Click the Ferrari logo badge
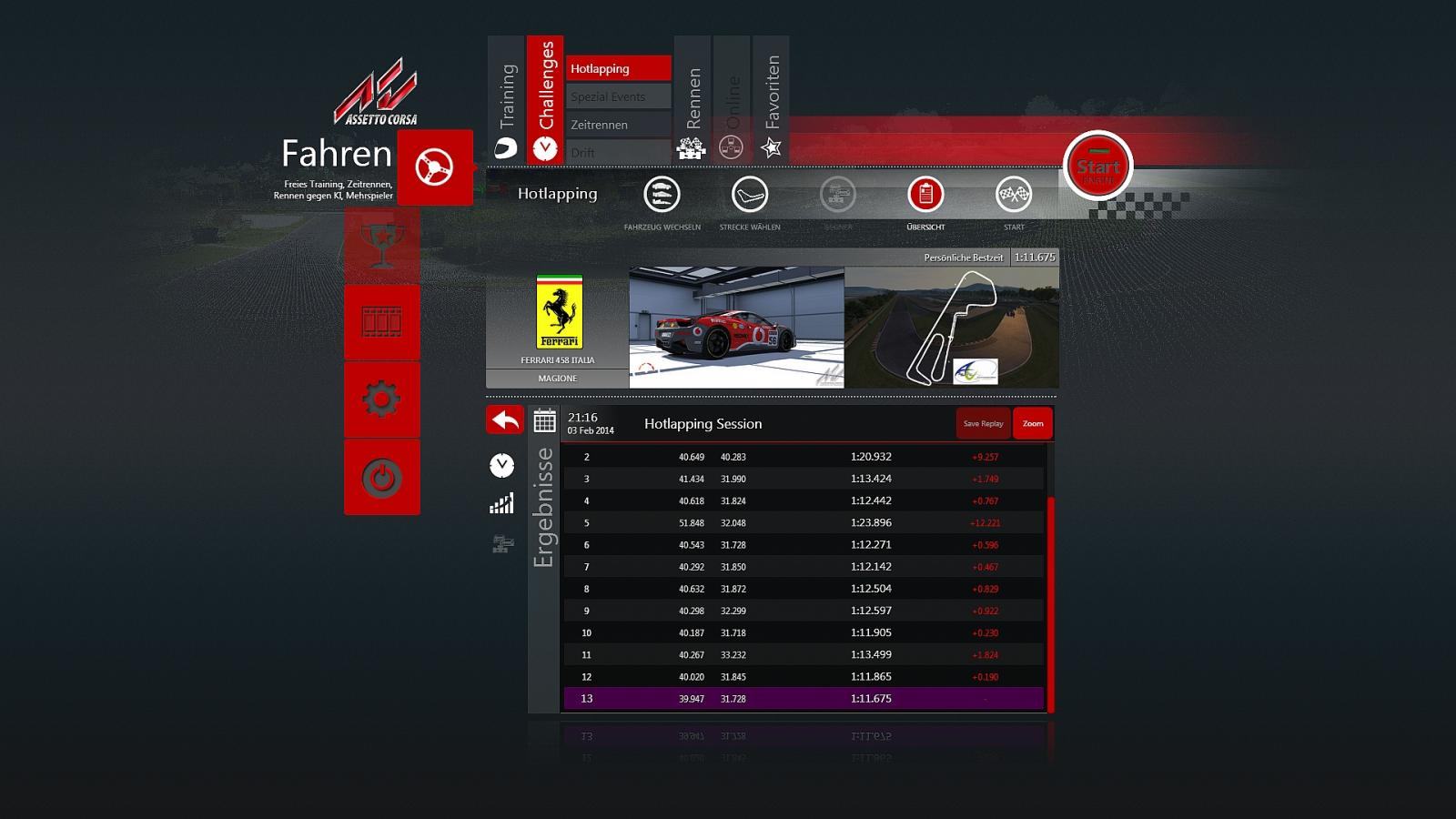Viewport: 1456px width, 819px height. coord(559,312)
